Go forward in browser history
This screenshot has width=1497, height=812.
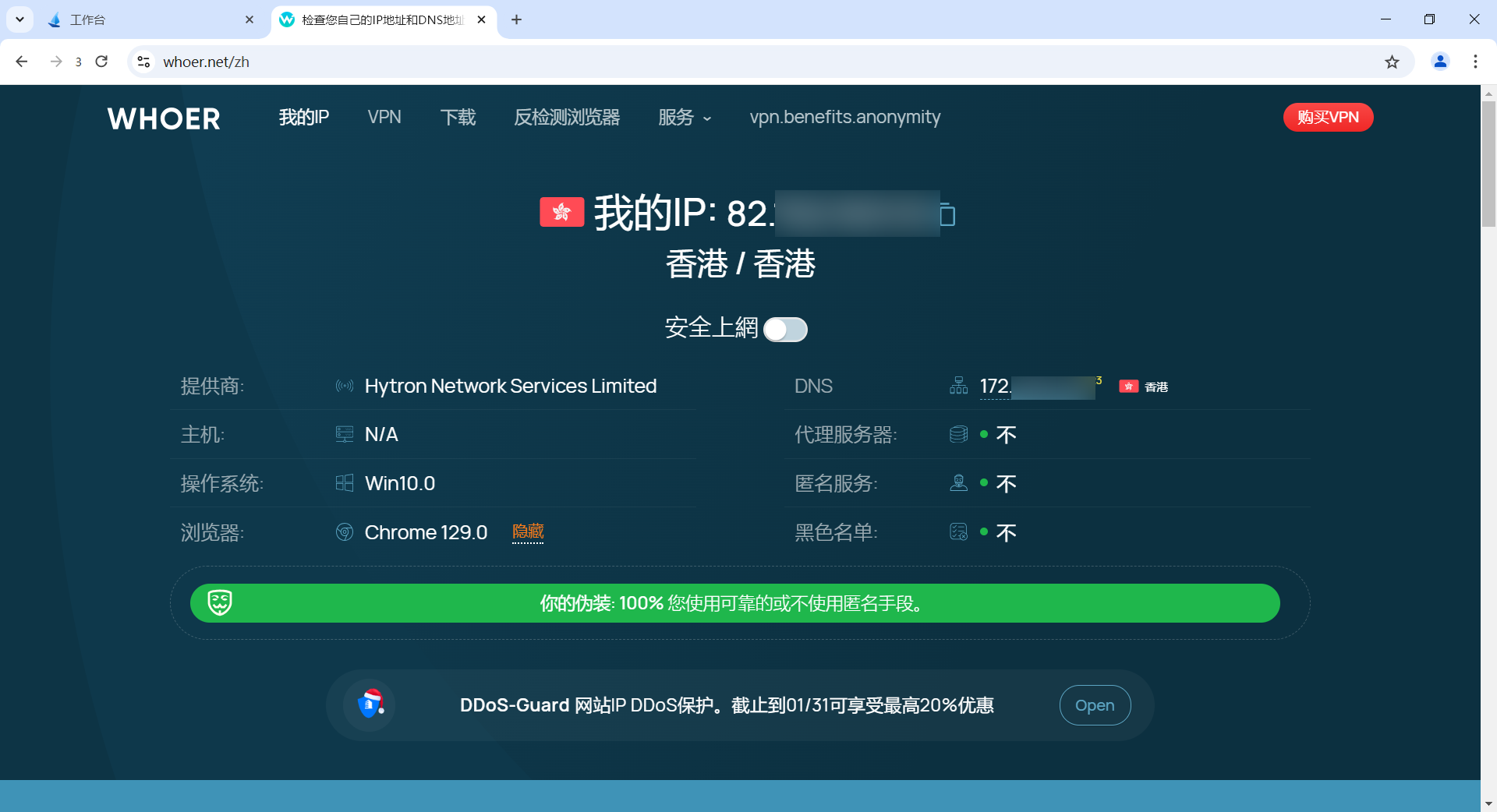pyautogui.click(x=56, y=62)
